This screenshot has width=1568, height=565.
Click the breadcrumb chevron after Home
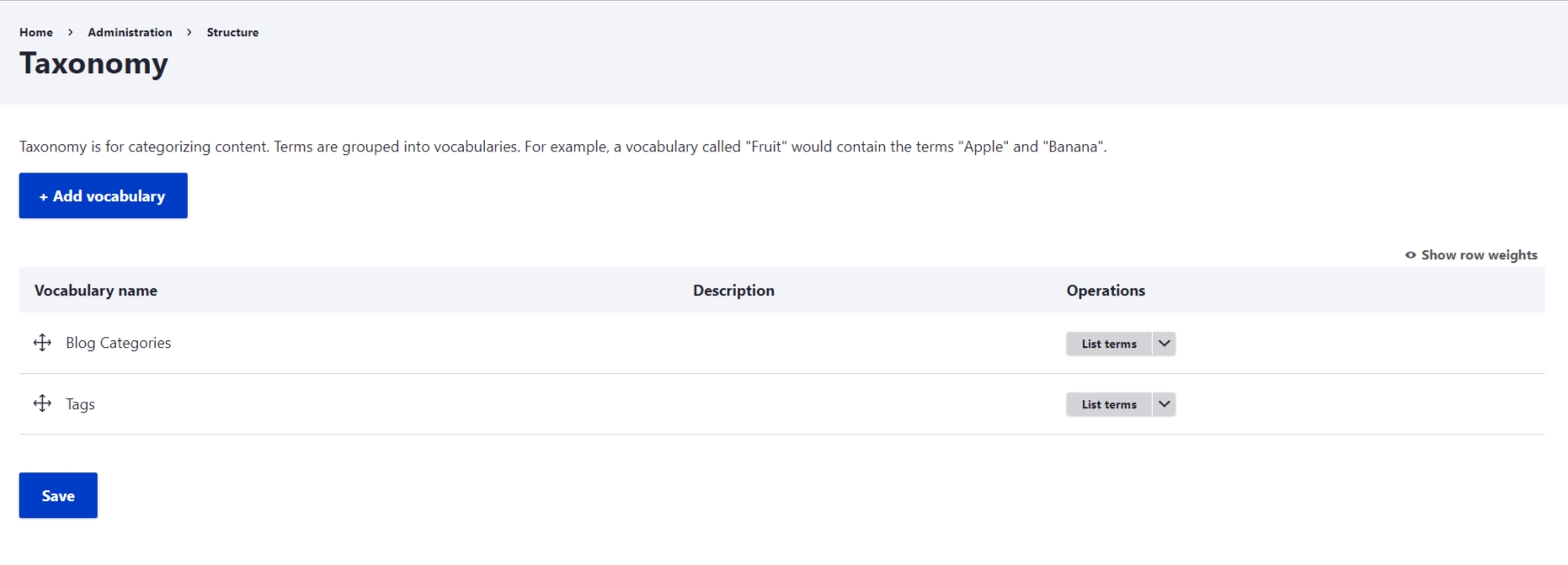click(71, 33)
